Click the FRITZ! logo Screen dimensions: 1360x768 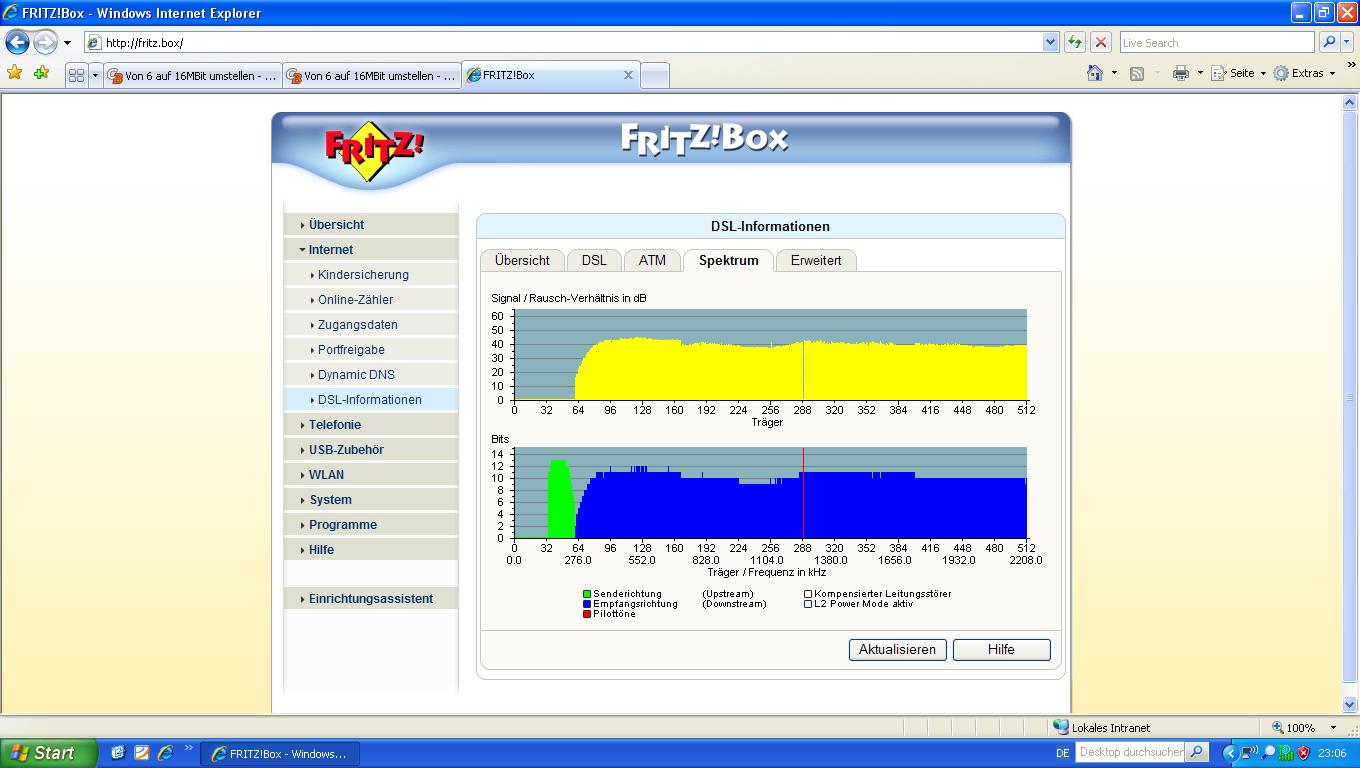pyautogui.click(x=374, y=152)
